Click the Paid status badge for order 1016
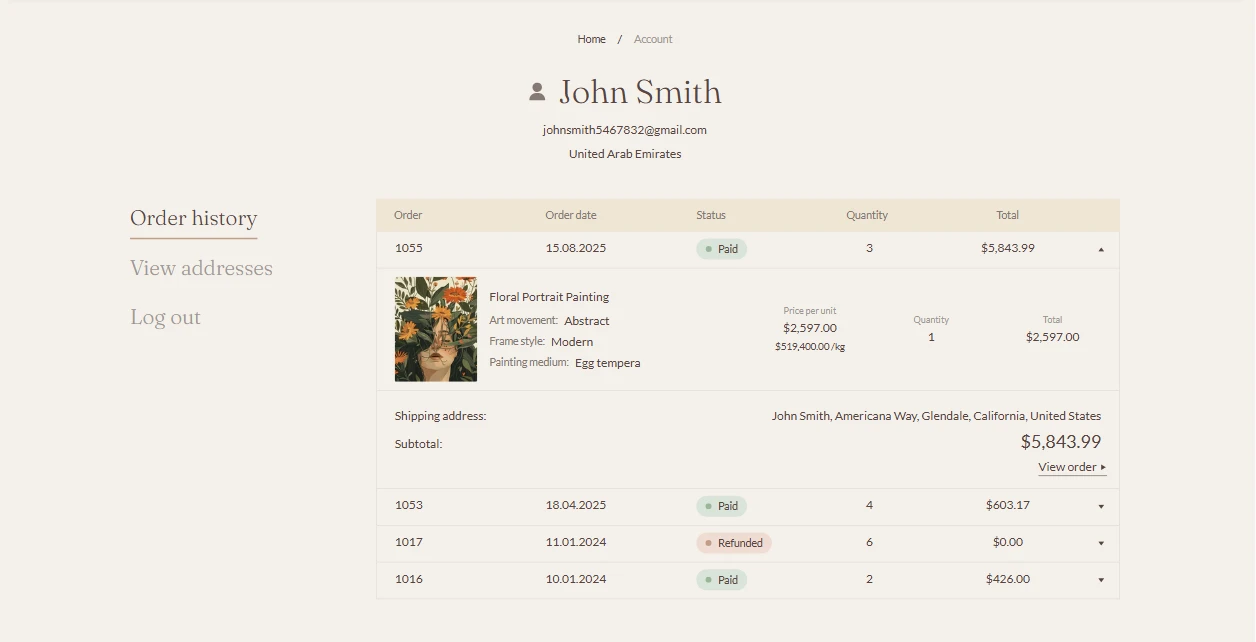 click(722, 580)
